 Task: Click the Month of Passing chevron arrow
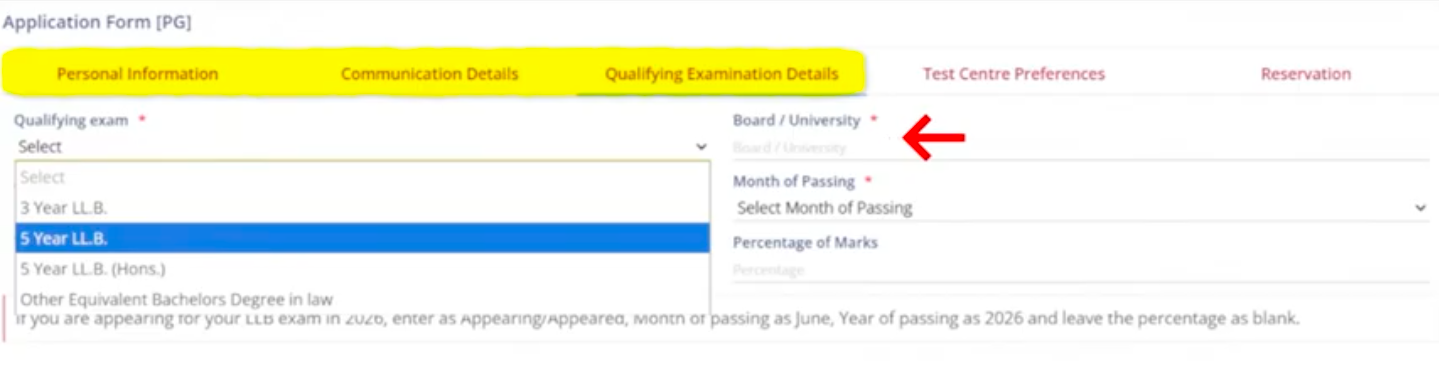[x=1420, y=208]
